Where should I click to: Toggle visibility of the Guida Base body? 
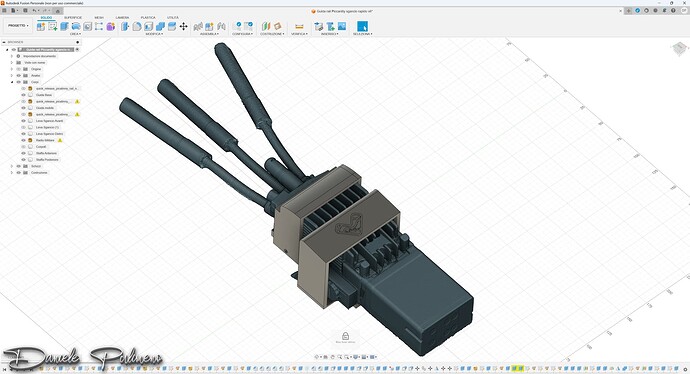(24, 95)
